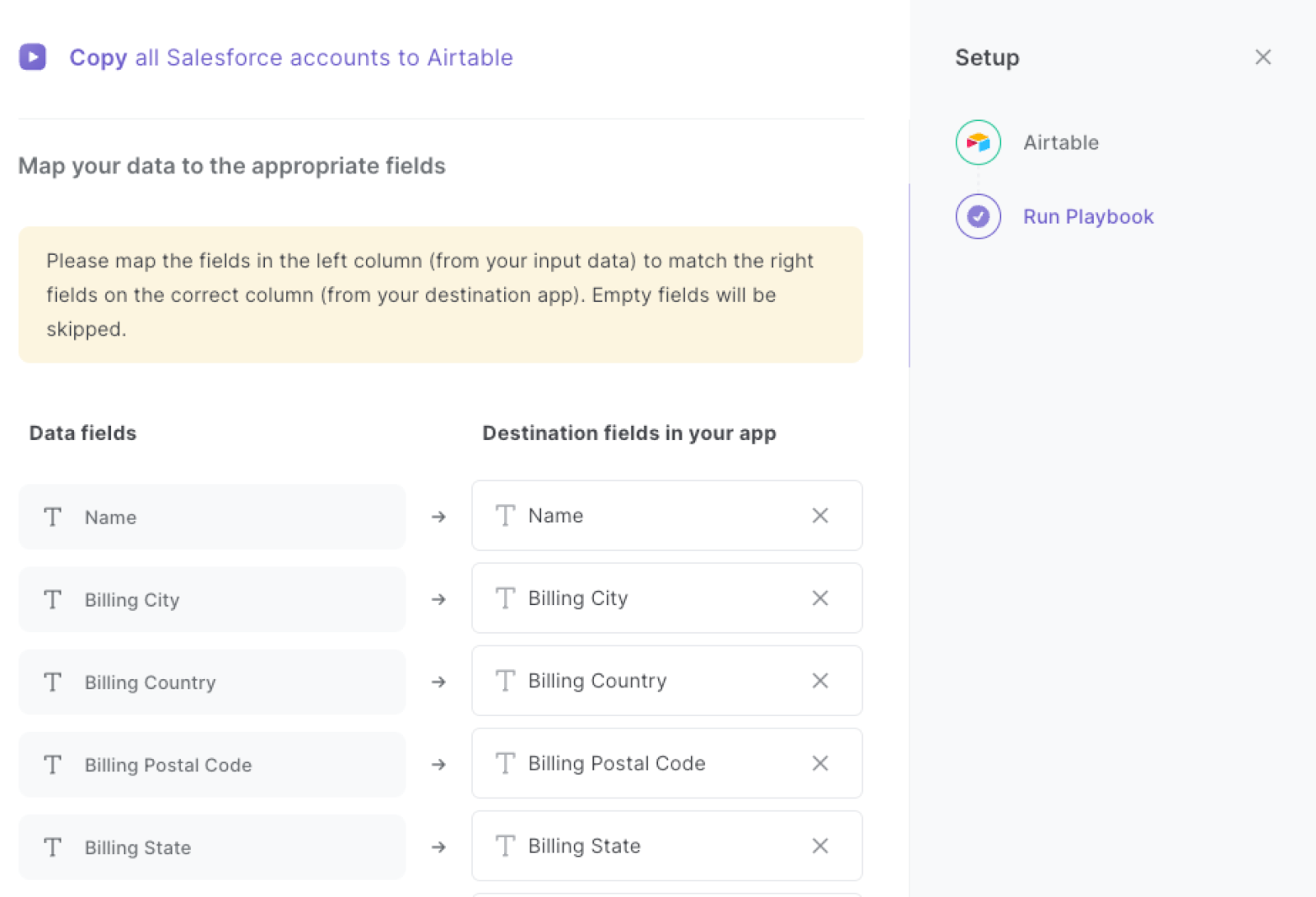Click the text type icon in Billing Postal Code destination
The width and height of the screenshot is (1316, 897).
click(505, 763)
